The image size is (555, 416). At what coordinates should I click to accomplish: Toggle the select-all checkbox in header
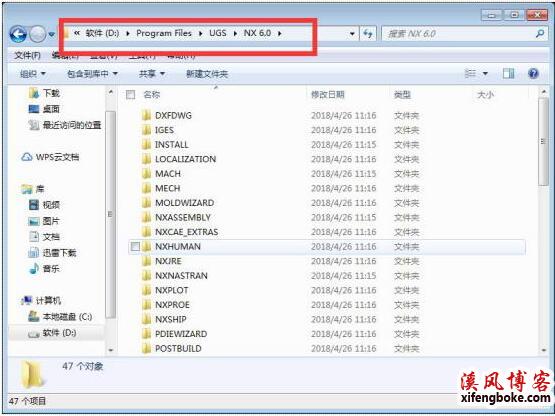tap(131, 95)
